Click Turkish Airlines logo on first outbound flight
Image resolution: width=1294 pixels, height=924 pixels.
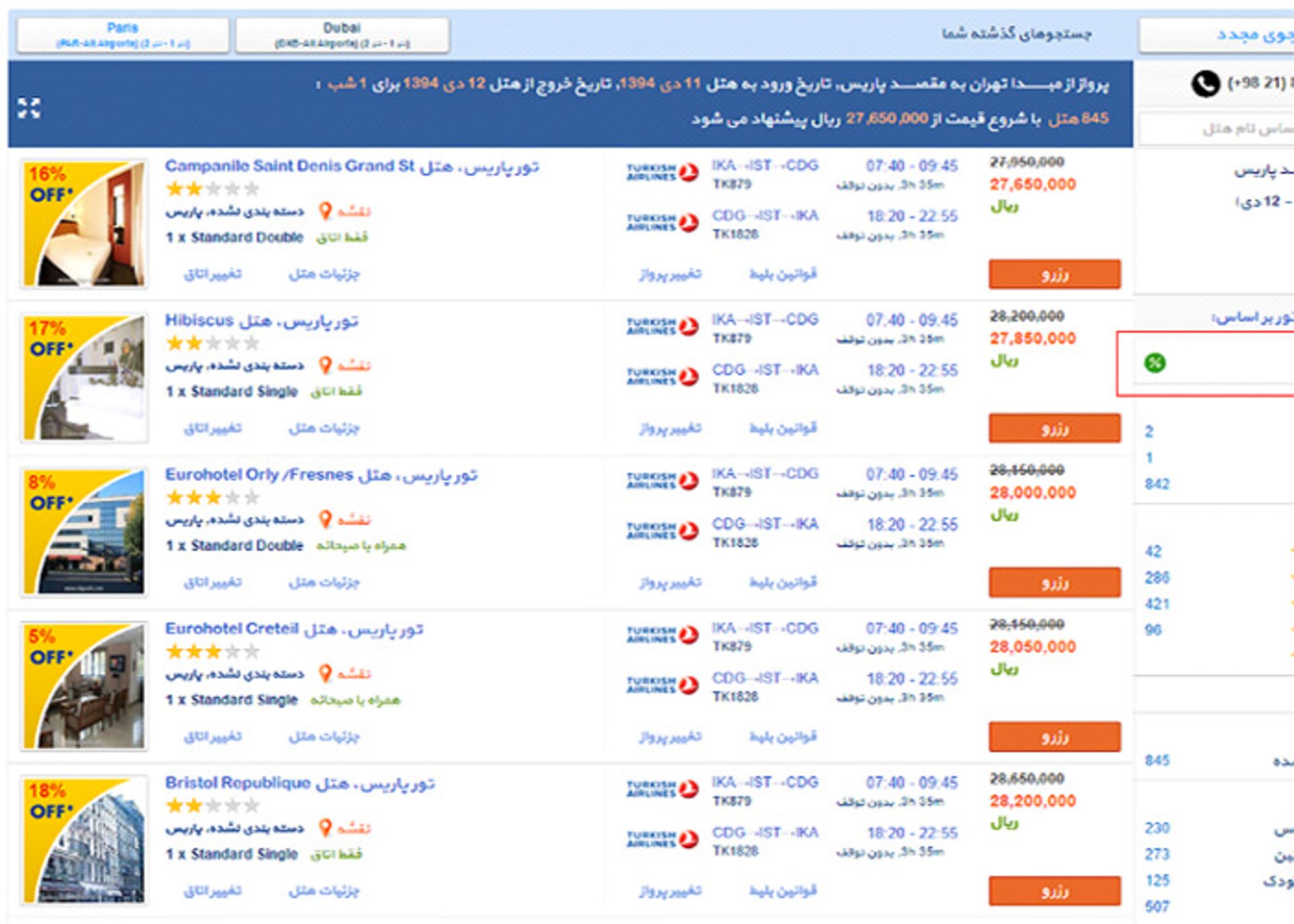click(662, 173)
